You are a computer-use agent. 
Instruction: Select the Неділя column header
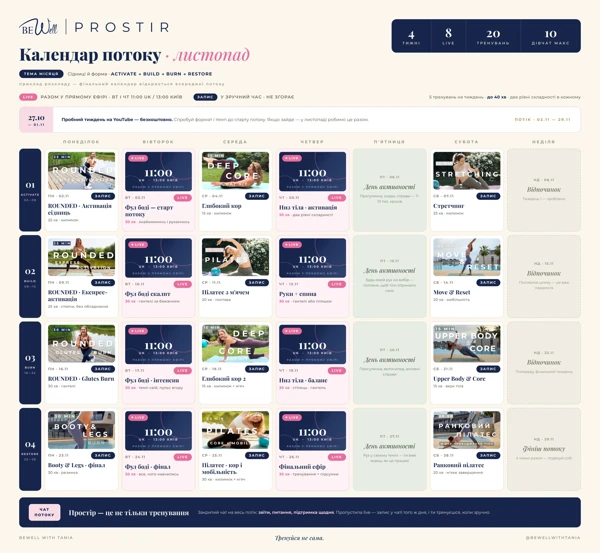point(543,142)
